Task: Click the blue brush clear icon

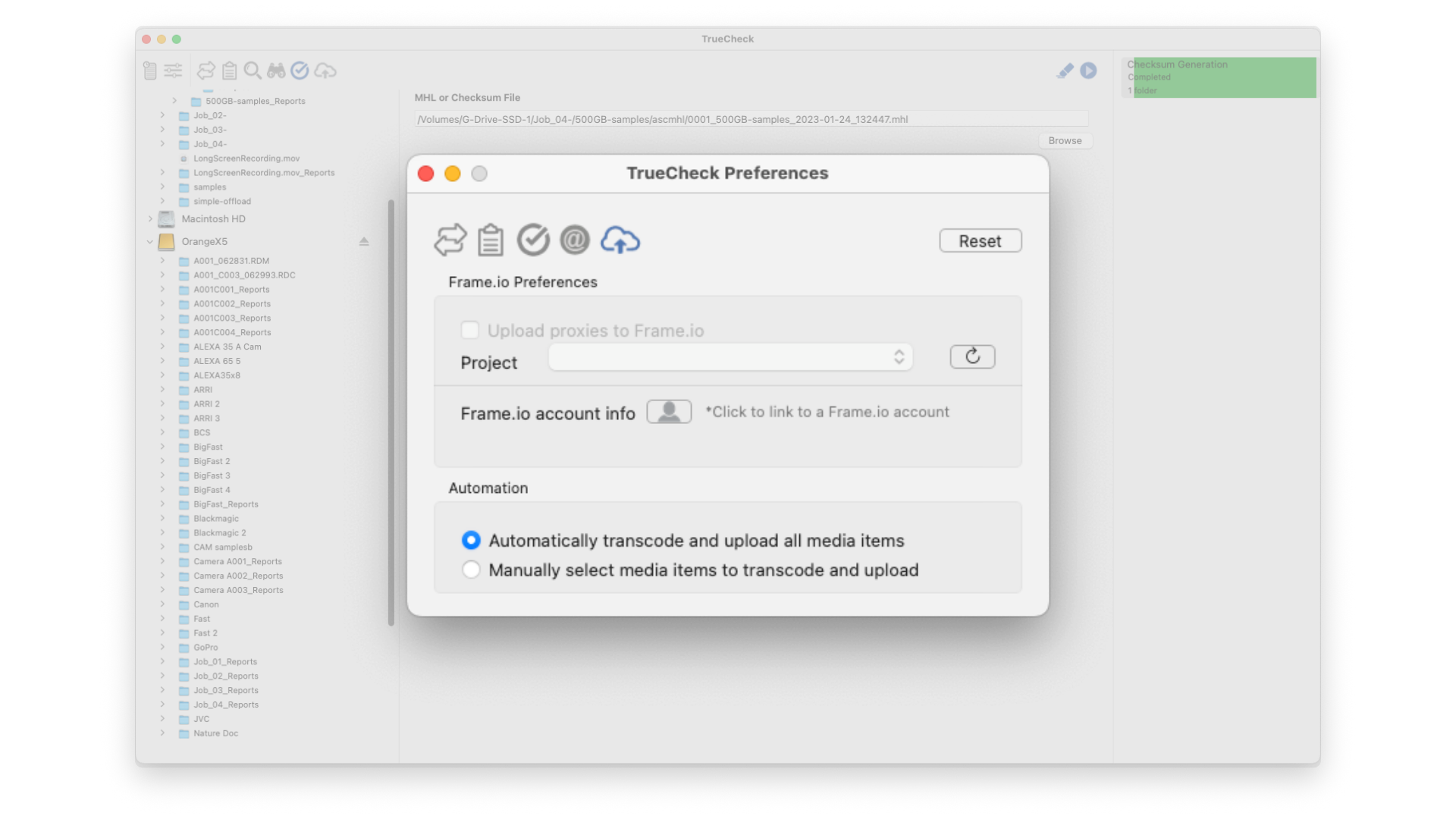Action: coord(1065,71)
